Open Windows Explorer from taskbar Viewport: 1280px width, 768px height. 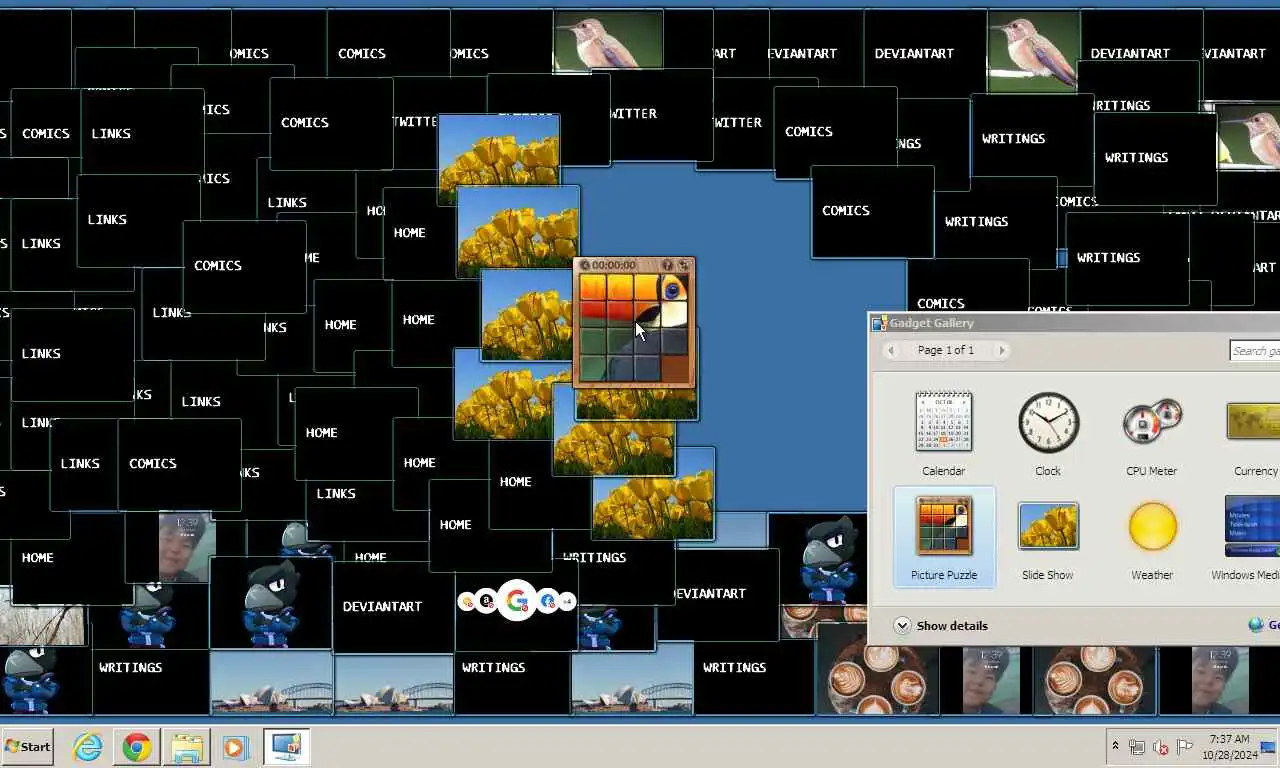[187, 747]
